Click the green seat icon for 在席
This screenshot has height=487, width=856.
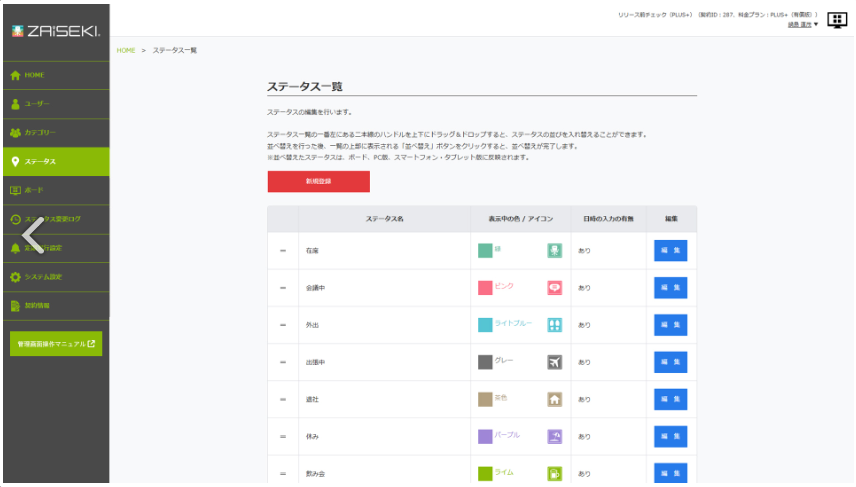(554, 251)
